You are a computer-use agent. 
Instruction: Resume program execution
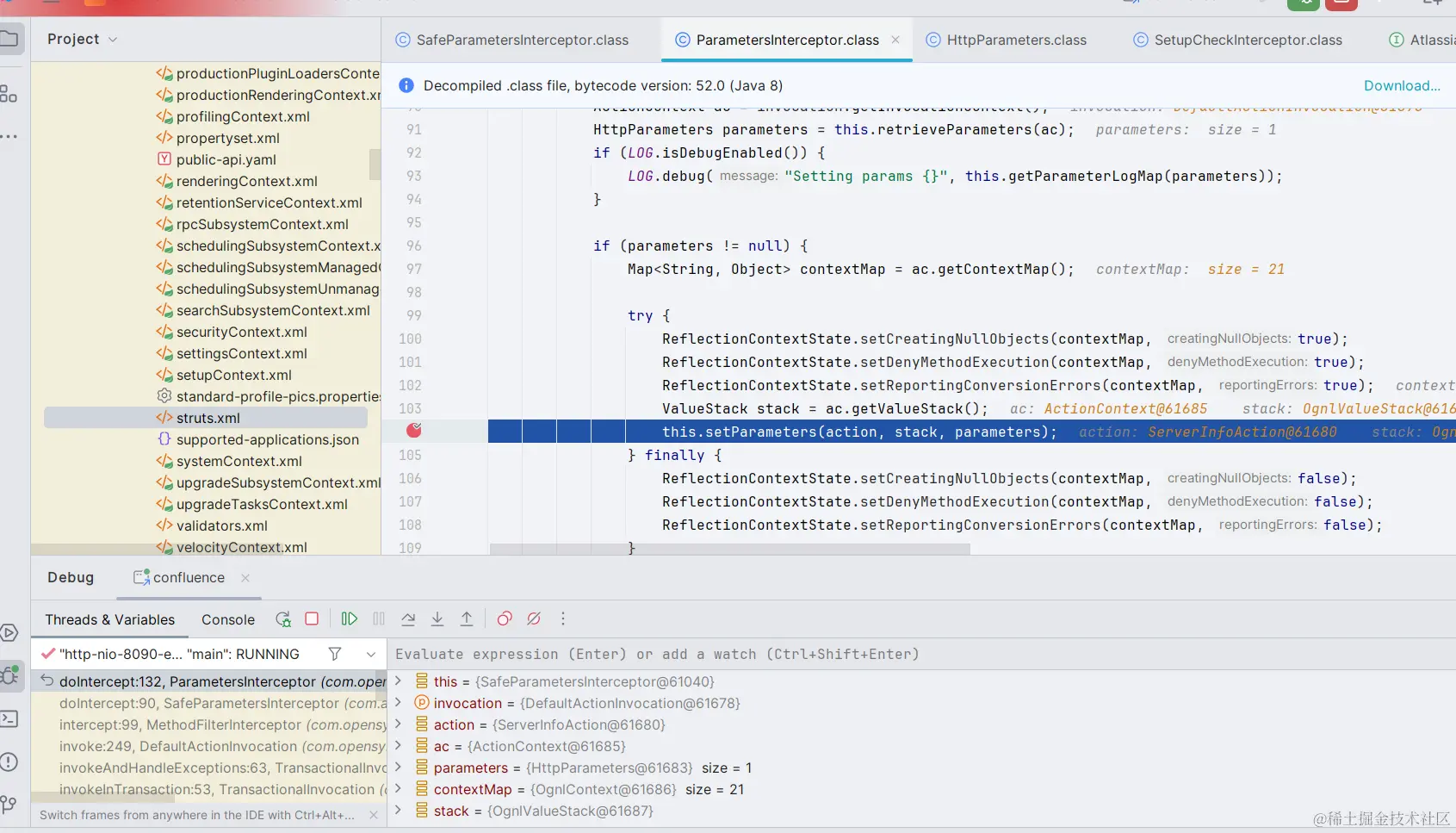pos(349,619)
